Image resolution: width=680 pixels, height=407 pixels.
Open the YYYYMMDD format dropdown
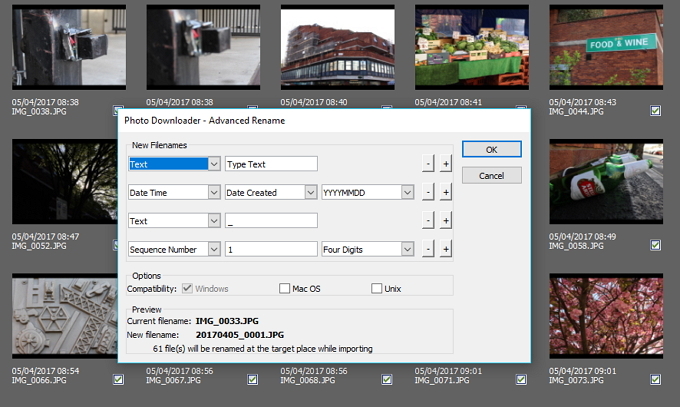coord(407,192)
